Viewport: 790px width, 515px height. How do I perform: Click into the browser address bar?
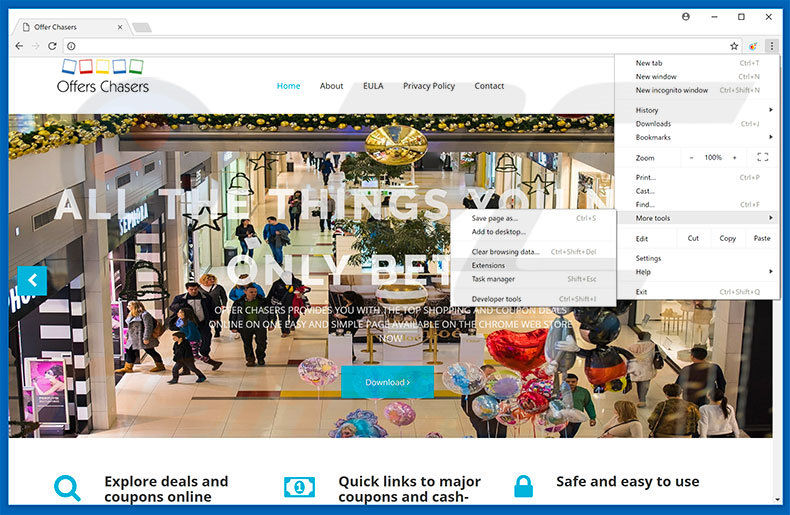[401, 46]
